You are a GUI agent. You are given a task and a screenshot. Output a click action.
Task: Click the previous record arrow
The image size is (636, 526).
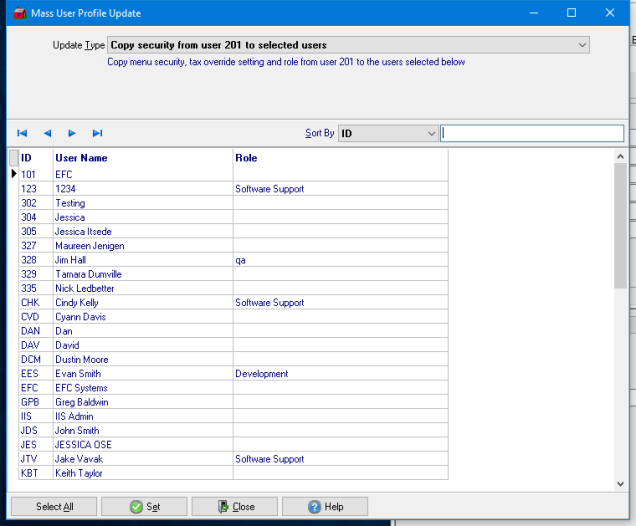point(47,133)
